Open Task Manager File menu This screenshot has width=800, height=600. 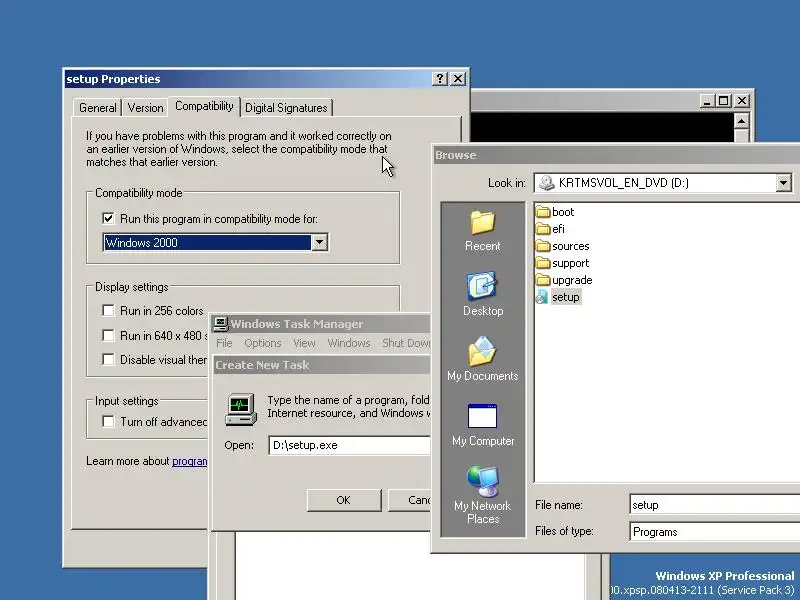pos(224,343)
